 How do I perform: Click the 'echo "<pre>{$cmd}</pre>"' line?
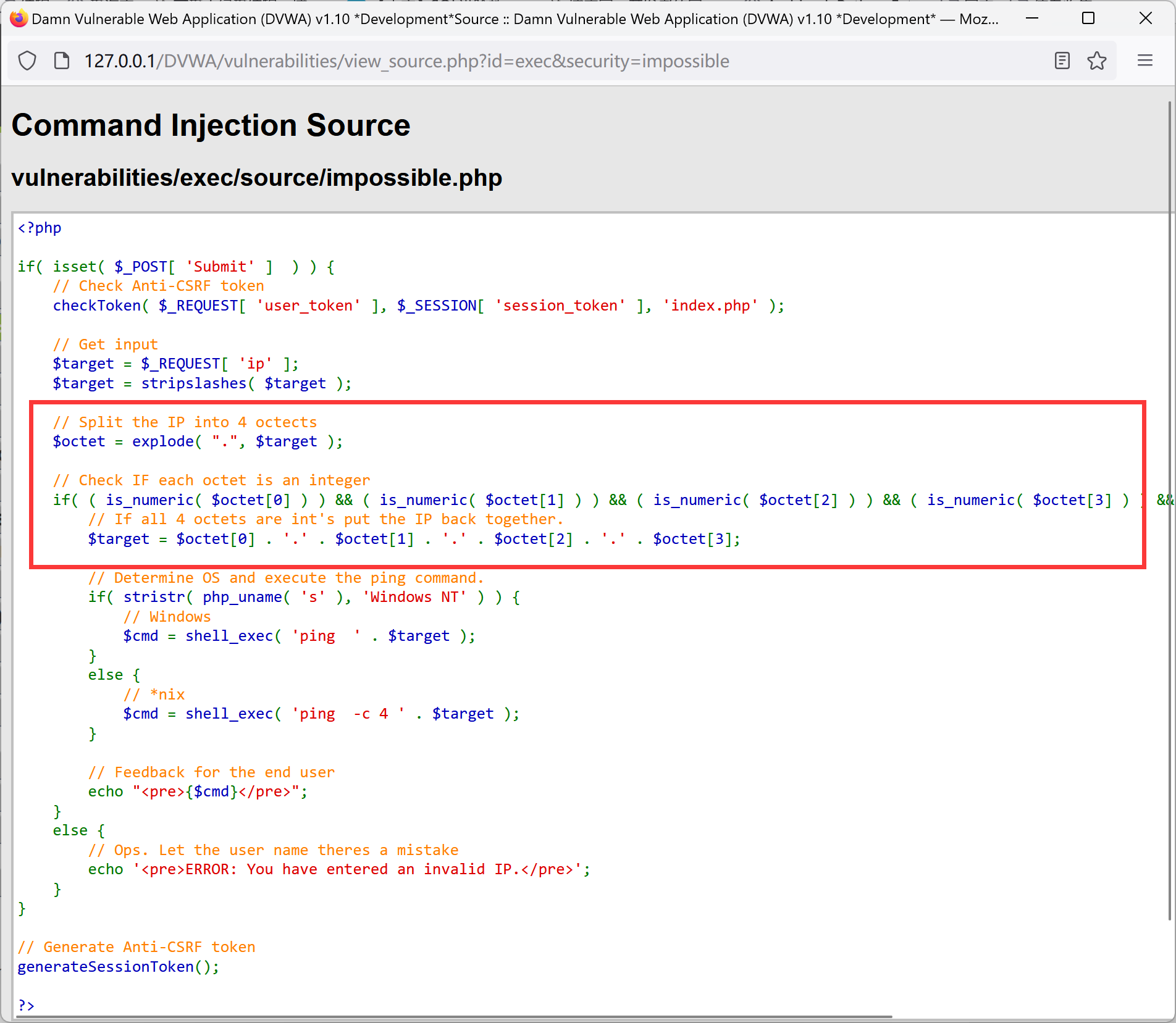[198, 791]
